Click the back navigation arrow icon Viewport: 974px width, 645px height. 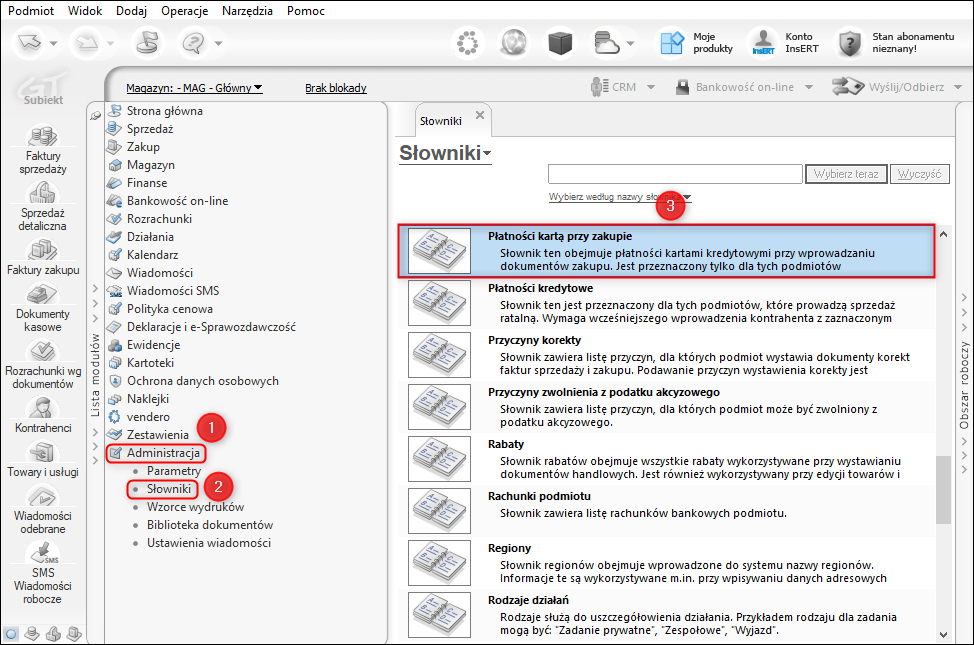click(x=29, y=43)
